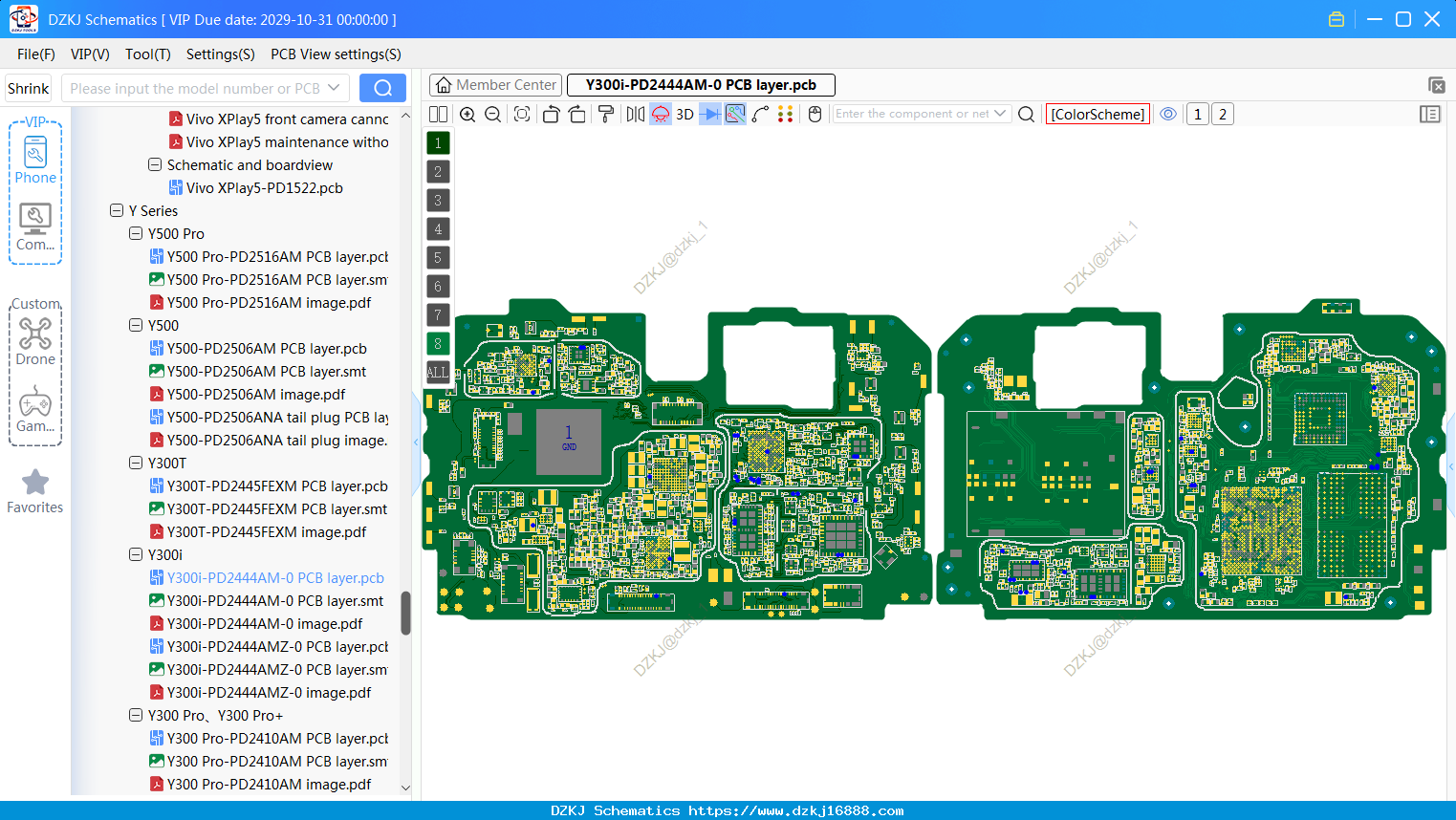The image size is (1456, 820).
Task: Fit the board to the screen
Action: point(522,114)
